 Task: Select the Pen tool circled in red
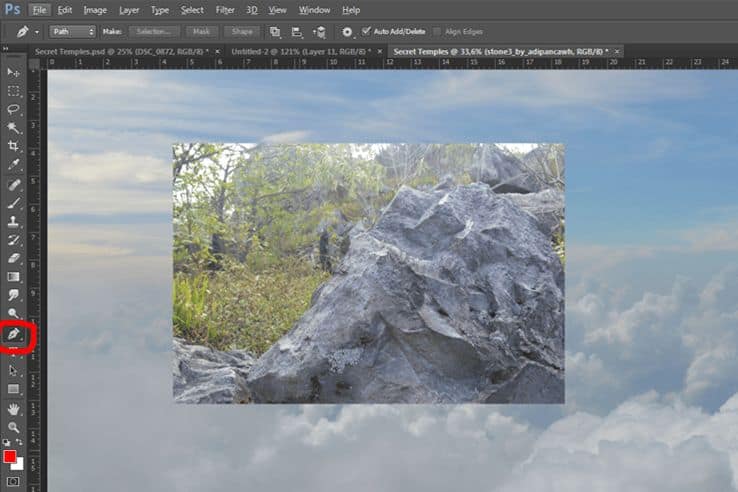[x=13, y=334]
